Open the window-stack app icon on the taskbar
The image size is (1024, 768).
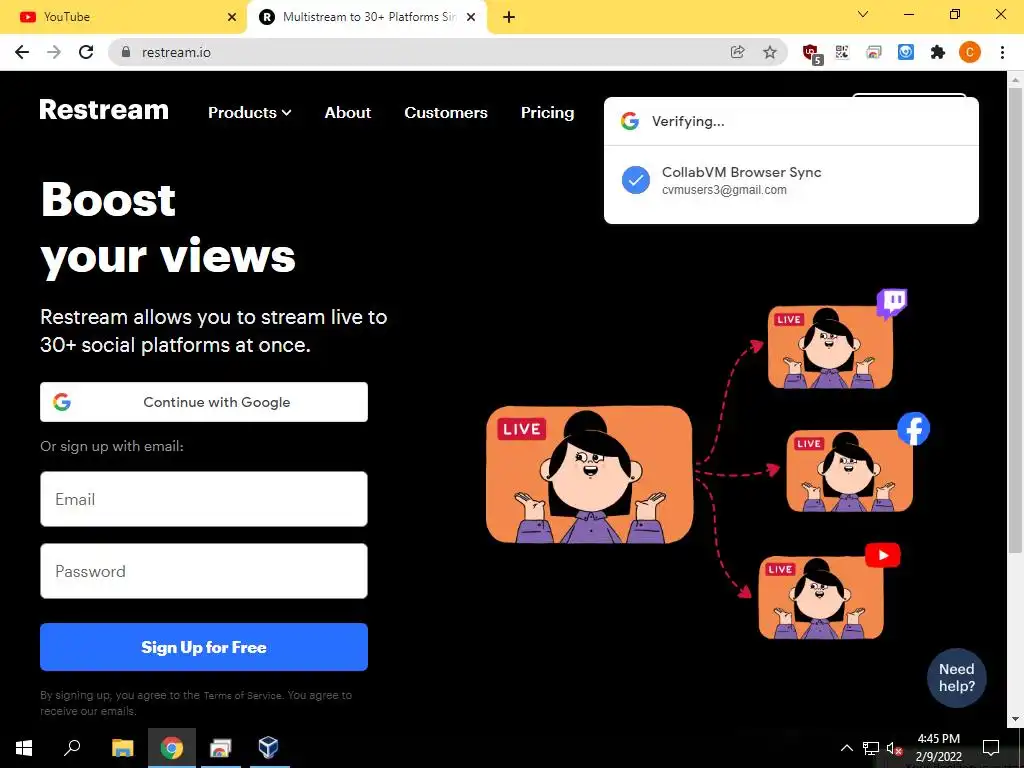point(220,748)
